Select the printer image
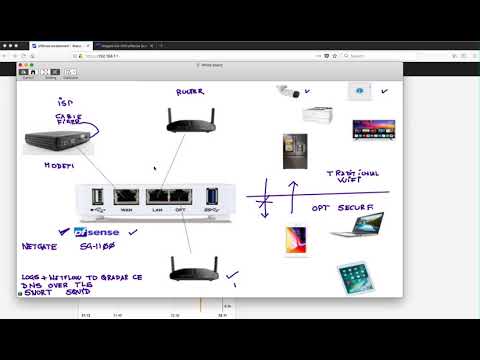 (x=317, y=115)
